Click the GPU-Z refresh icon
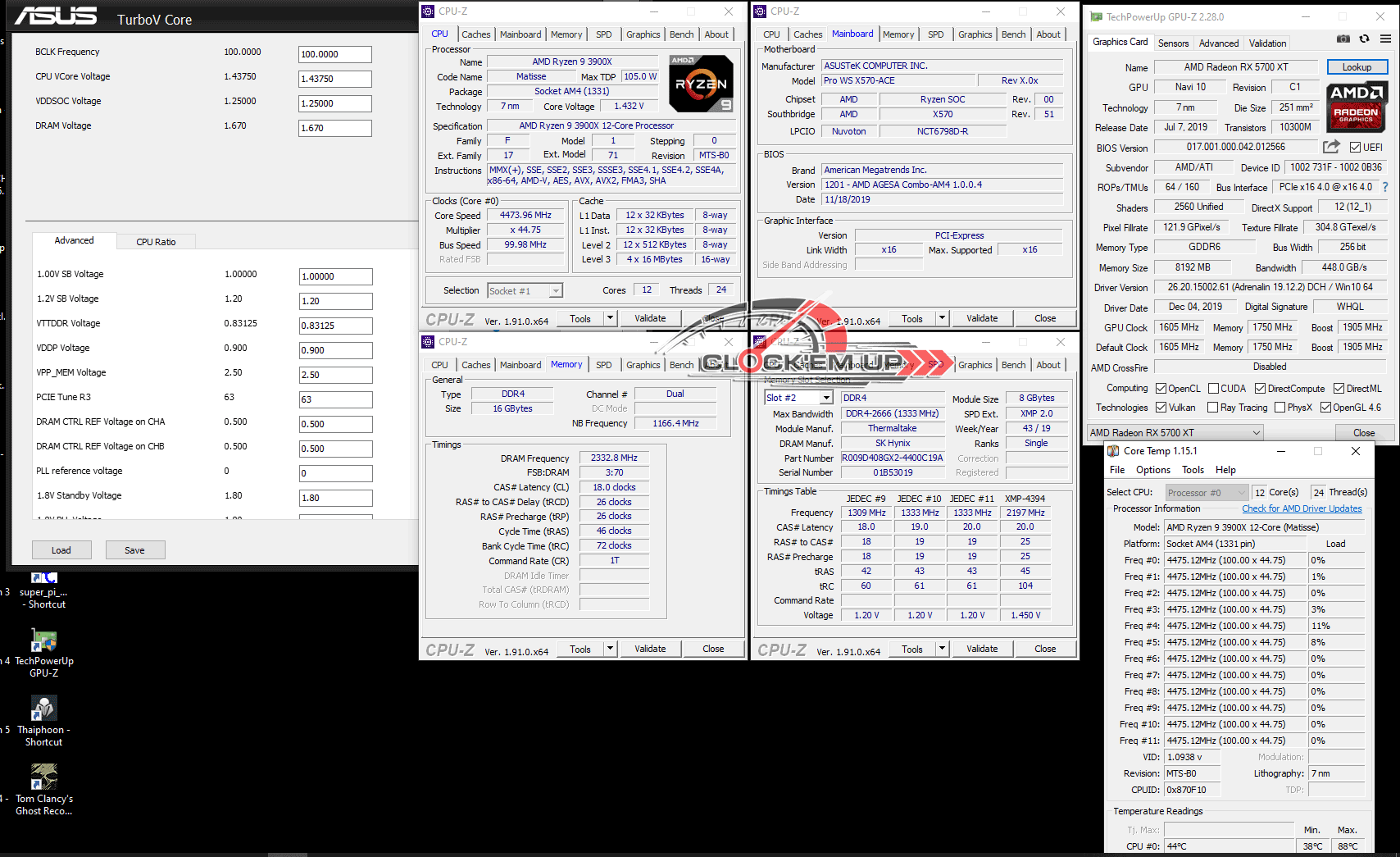1400x857 pixels. pyautogui.click(x=1364, y=39)
